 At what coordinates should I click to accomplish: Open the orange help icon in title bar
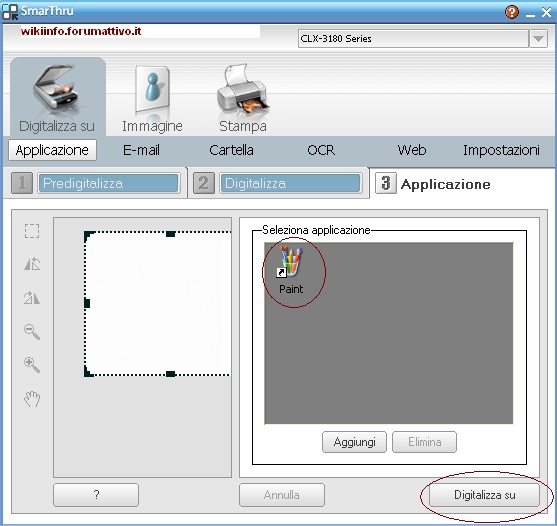coord(512,12)
